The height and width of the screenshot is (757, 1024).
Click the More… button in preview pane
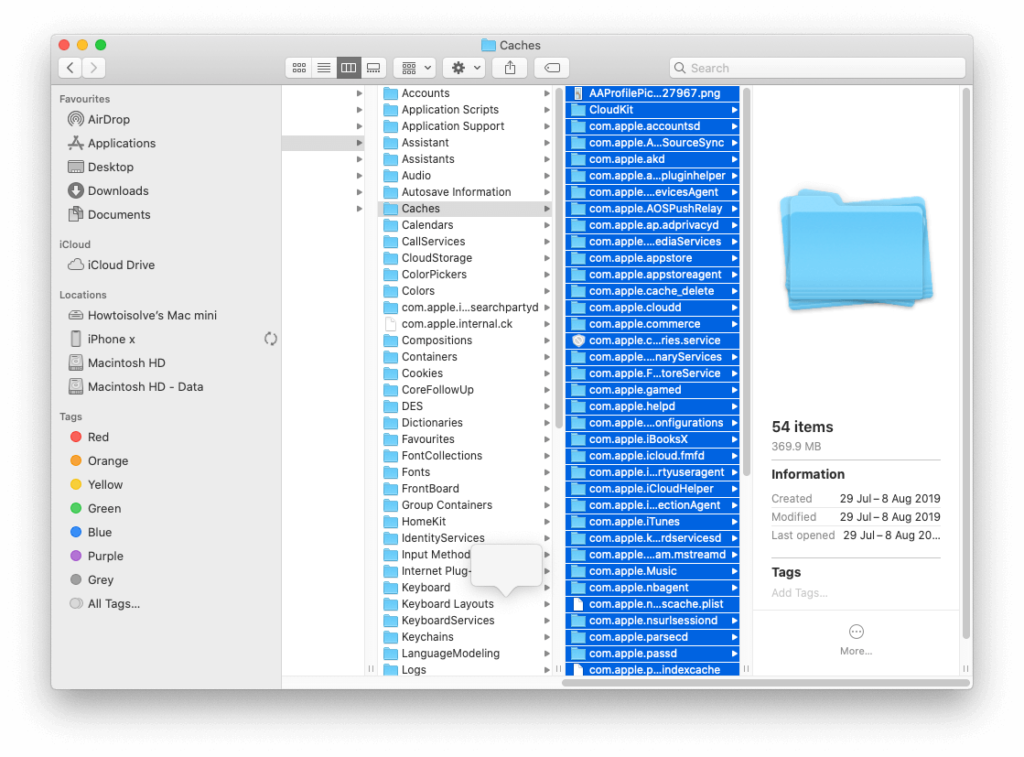(856, 639)
